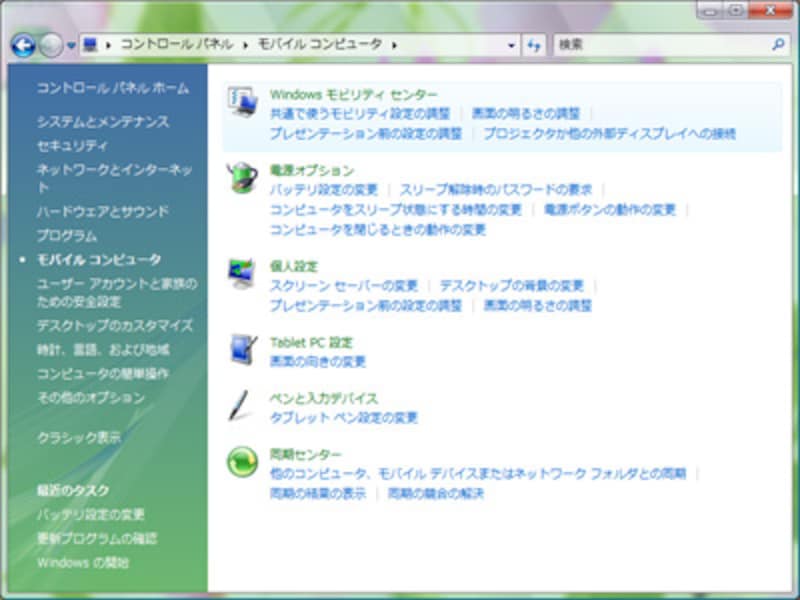Click inside the 検索 search field
This screenshot has height=600, width=800.
660,45
